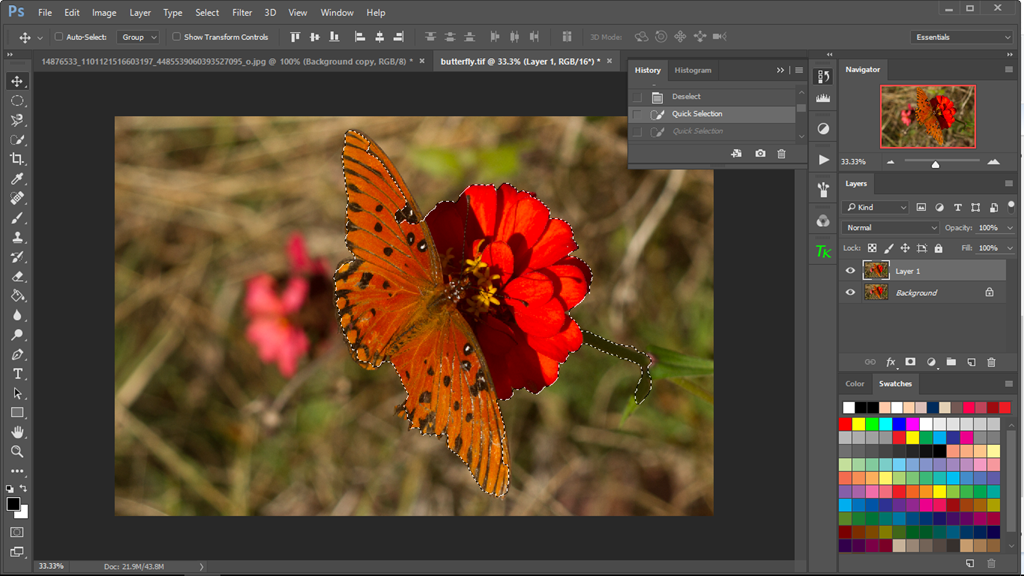Select the Zoom tool in toolbar
Screen dimensions: 1024x576
(x=17, y=452)
